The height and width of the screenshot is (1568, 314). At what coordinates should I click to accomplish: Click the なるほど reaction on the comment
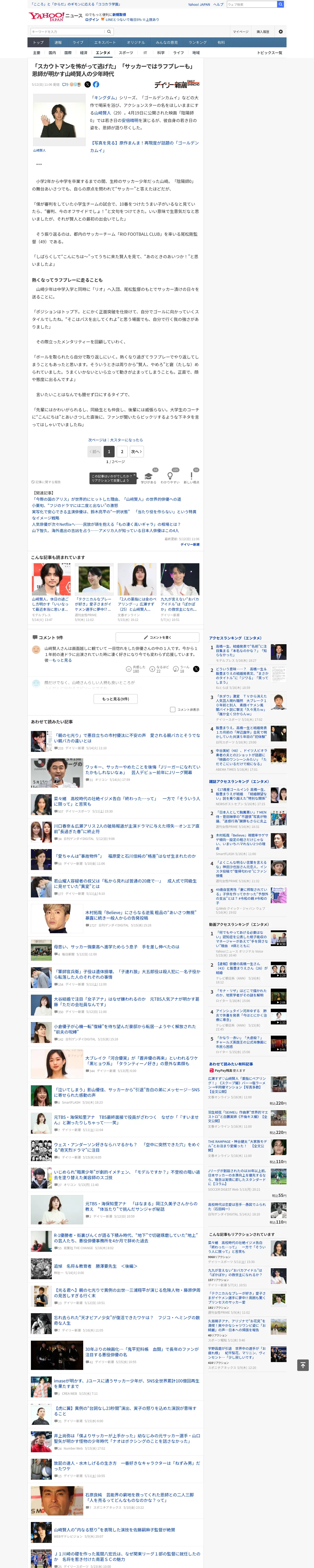160,669
